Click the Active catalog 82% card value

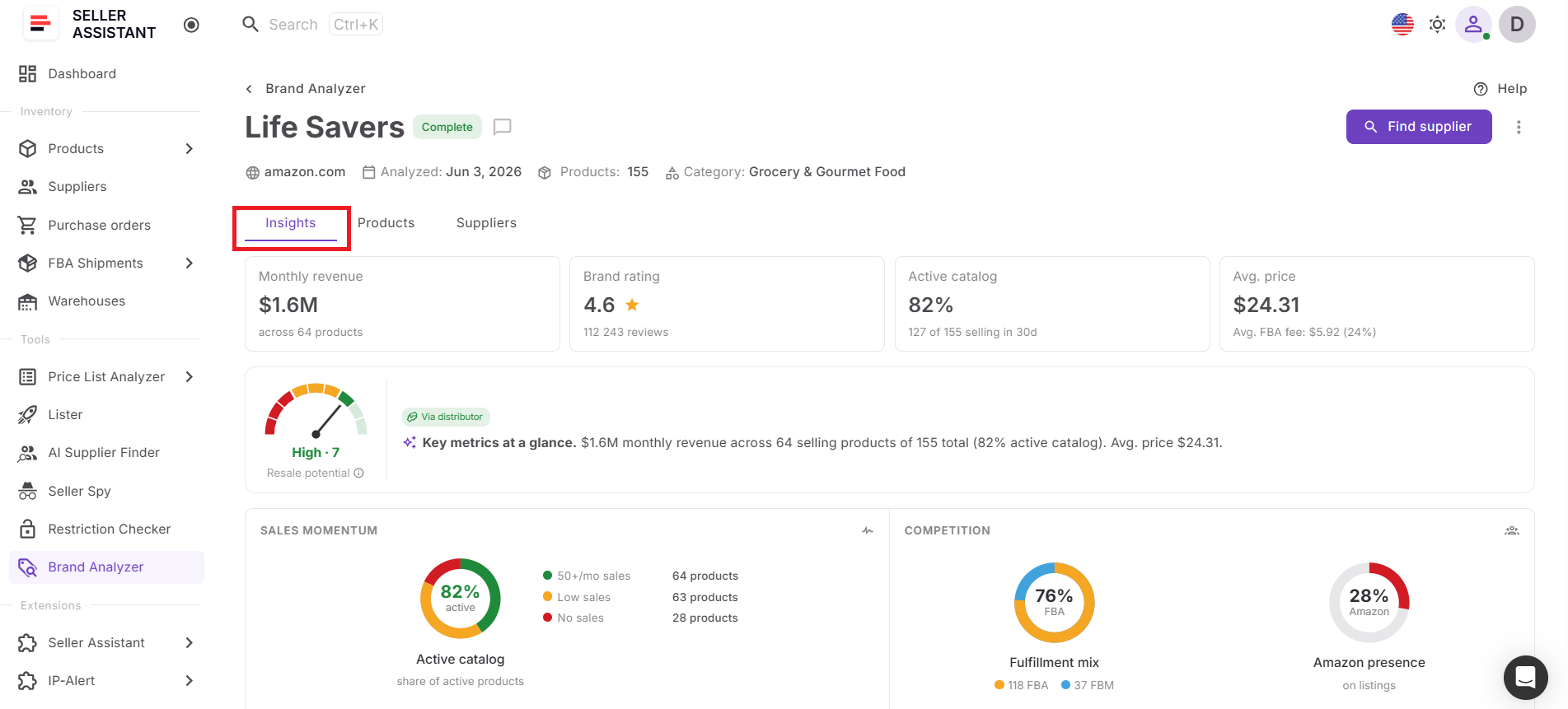pyautogui.click(x=930, y=305)
